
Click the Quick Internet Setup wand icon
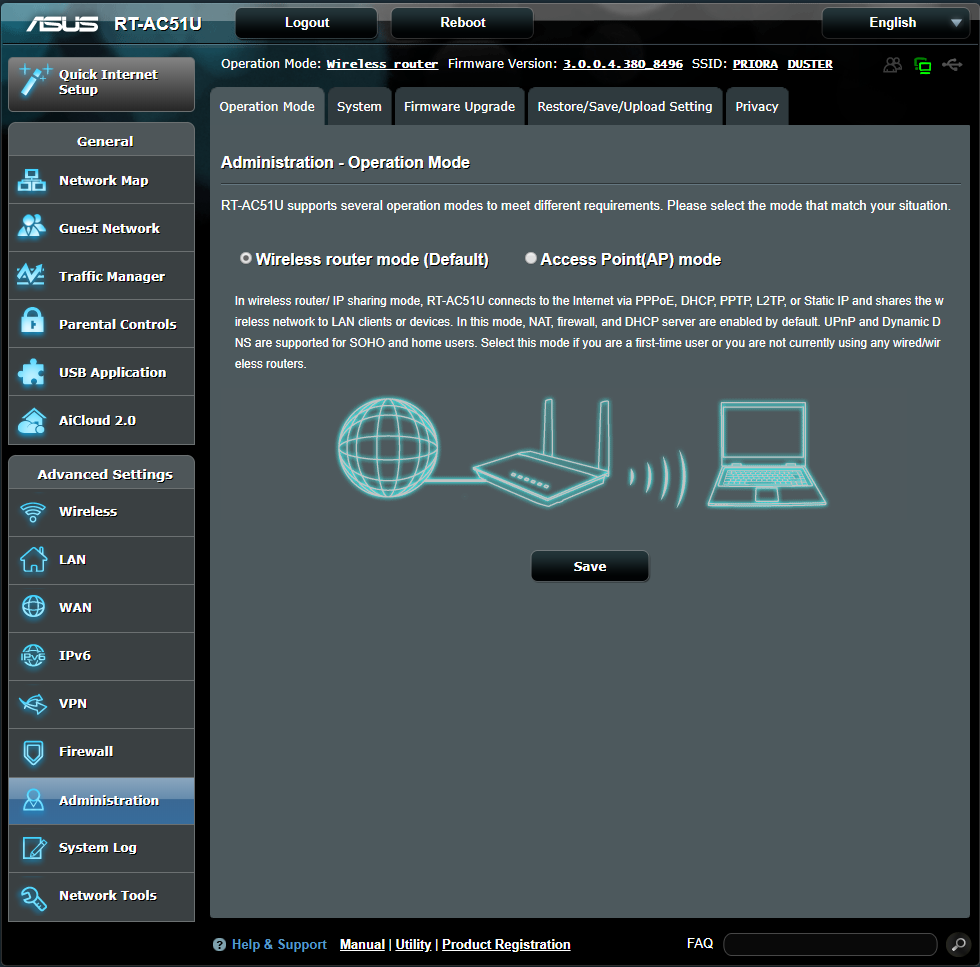point(34,80)
